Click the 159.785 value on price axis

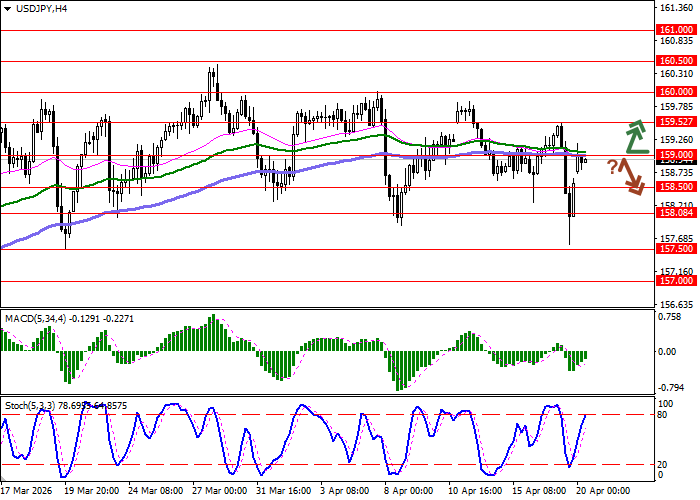677,107
